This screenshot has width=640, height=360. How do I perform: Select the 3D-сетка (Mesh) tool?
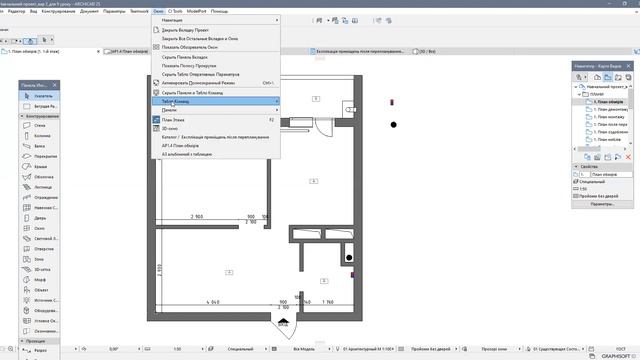click(x=39, y=269)
